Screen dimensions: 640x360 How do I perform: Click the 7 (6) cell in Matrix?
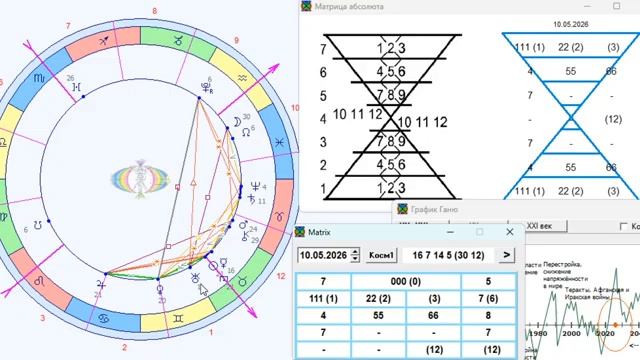point(488,298)
